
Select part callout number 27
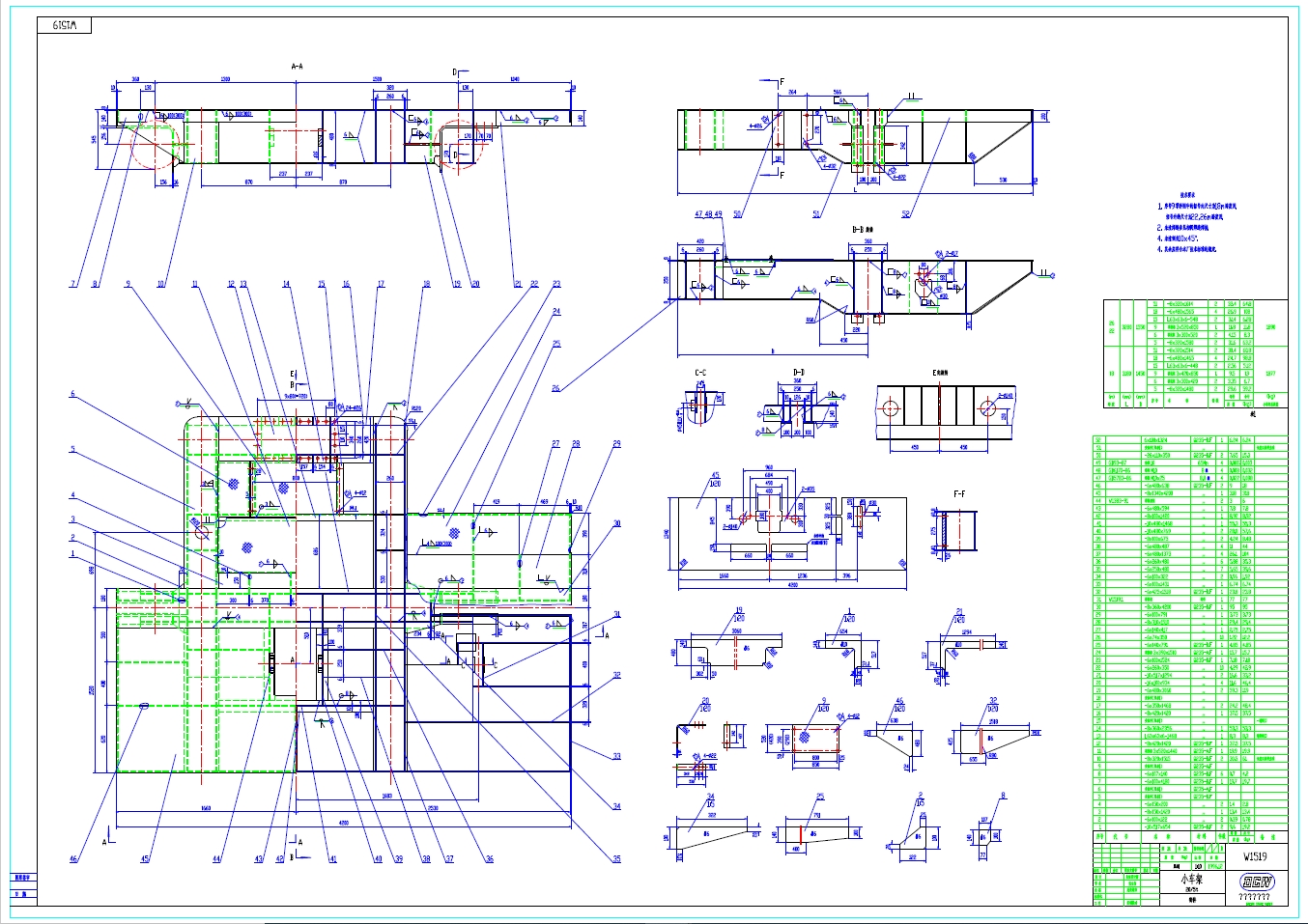pos(555,444)
